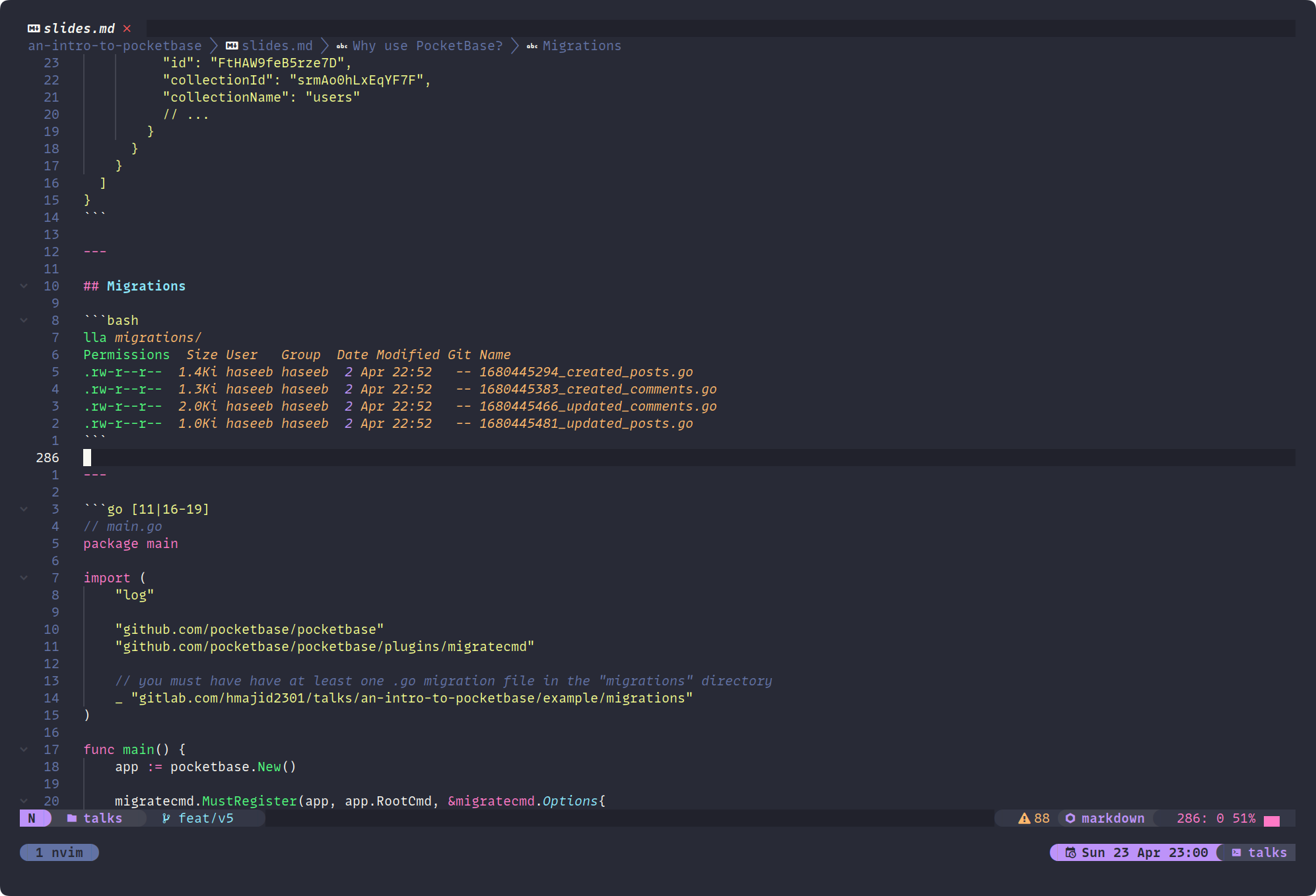Click the Migrations breadcrumb
The image size is (1316, 896).
[582, 46]
